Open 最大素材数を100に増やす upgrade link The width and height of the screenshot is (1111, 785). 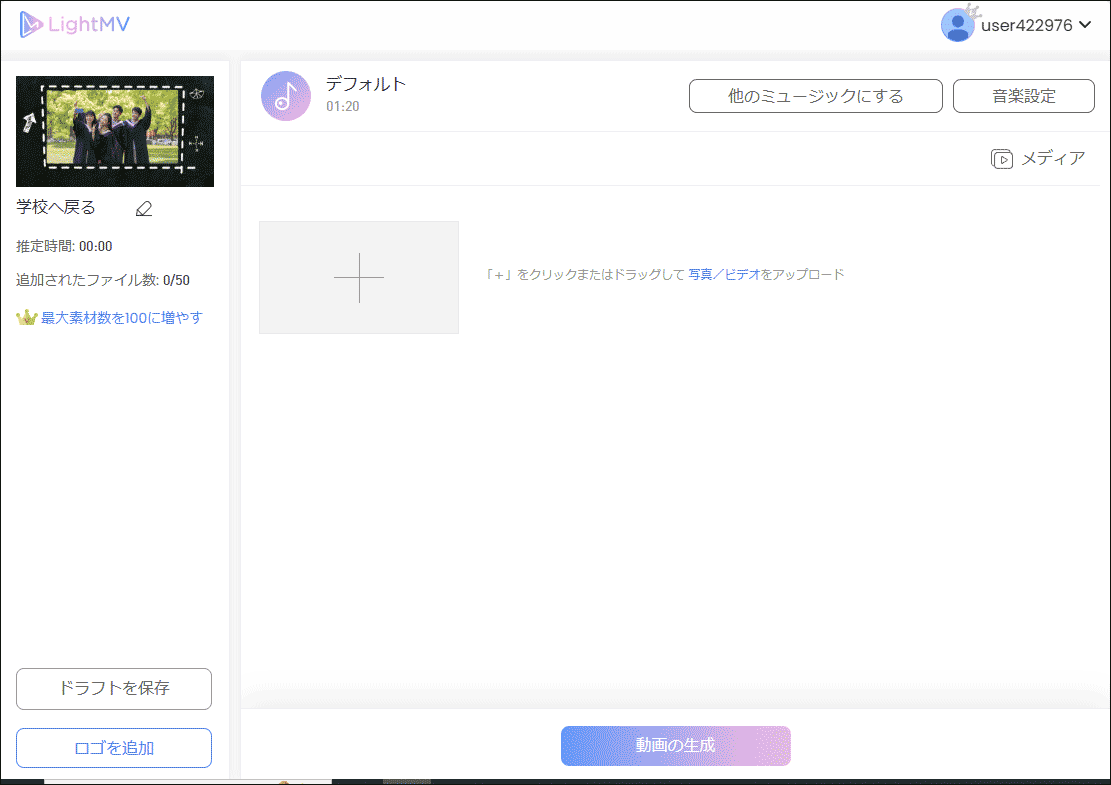(121, 317)
